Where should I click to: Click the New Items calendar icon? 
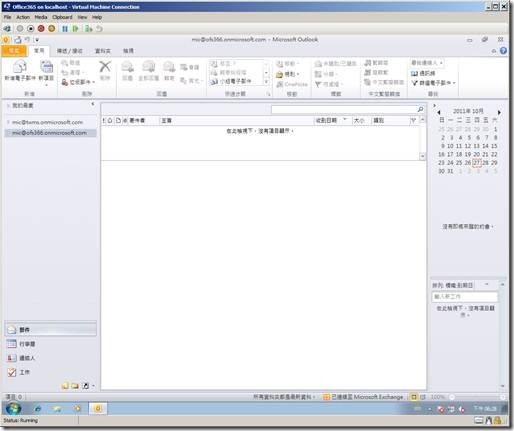46,67
